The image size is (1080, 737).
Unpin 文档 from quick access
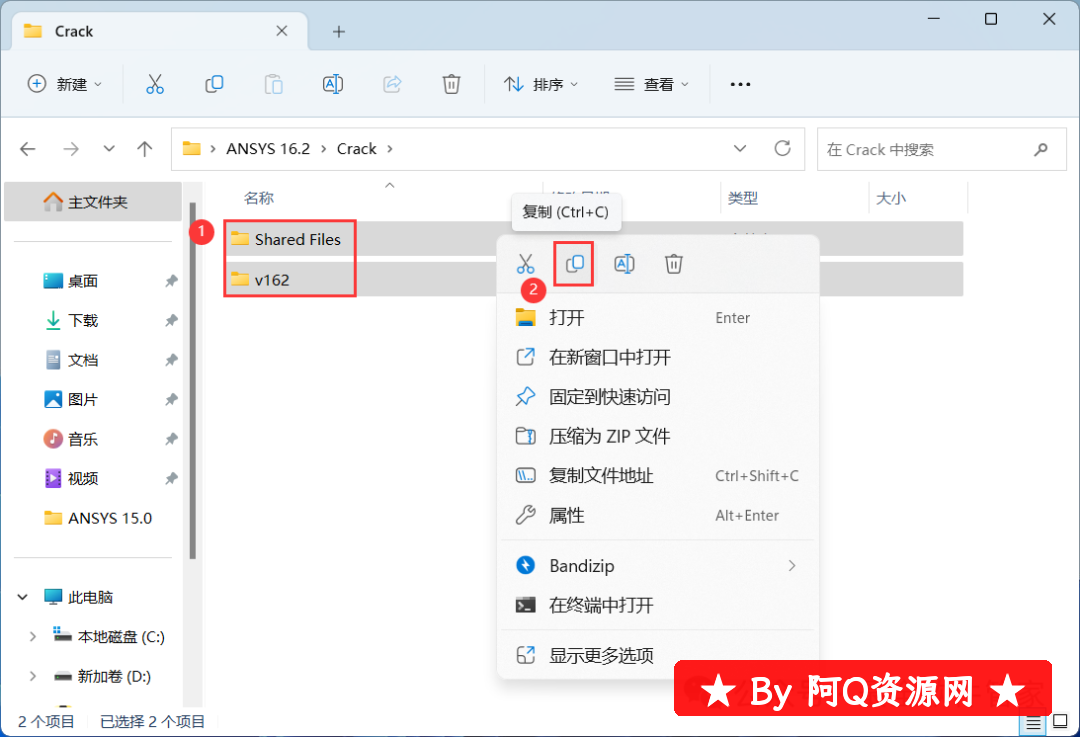171,360
